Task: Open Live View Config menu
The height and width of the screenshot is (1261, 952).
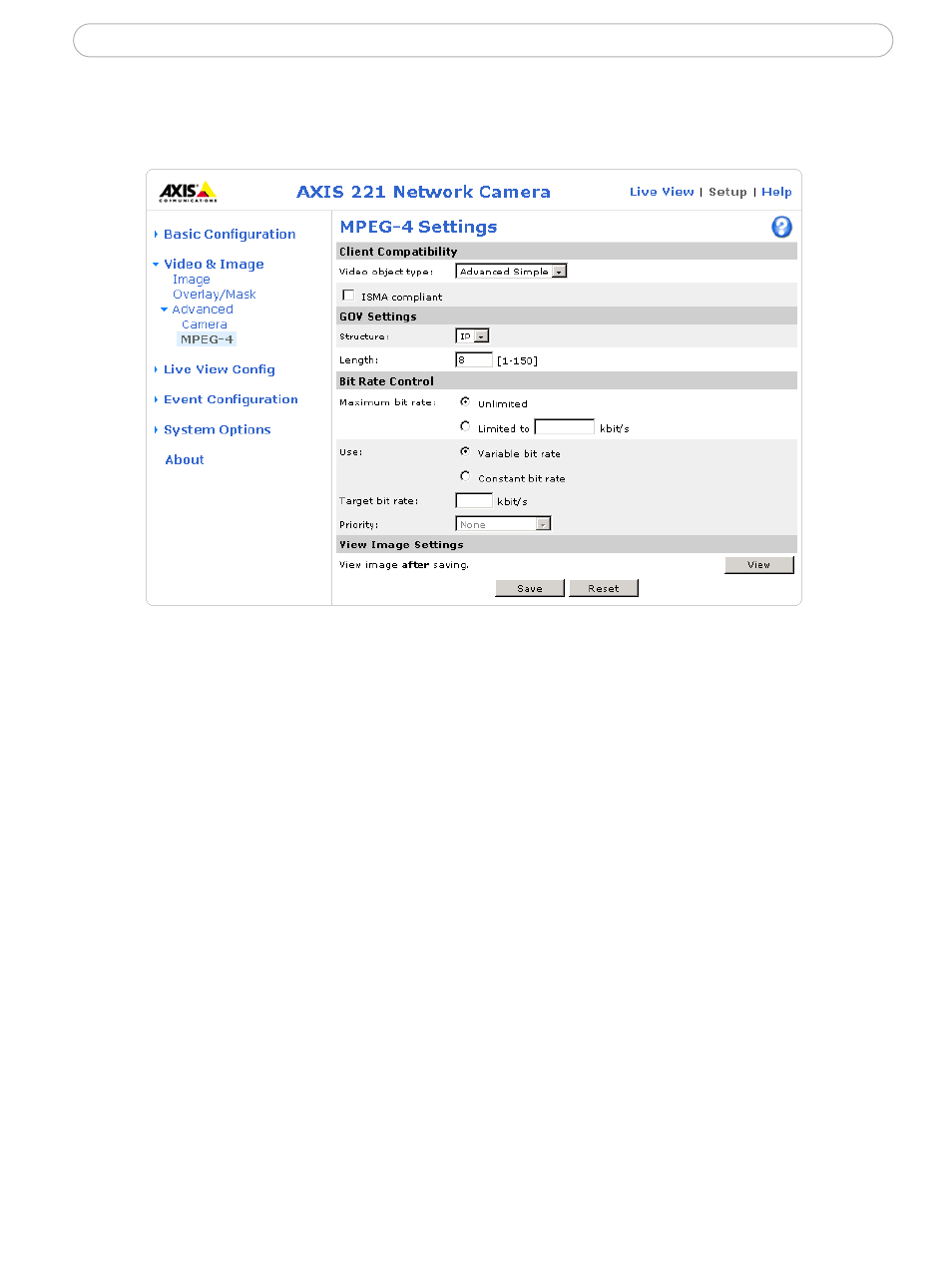Action: [220, 369]
